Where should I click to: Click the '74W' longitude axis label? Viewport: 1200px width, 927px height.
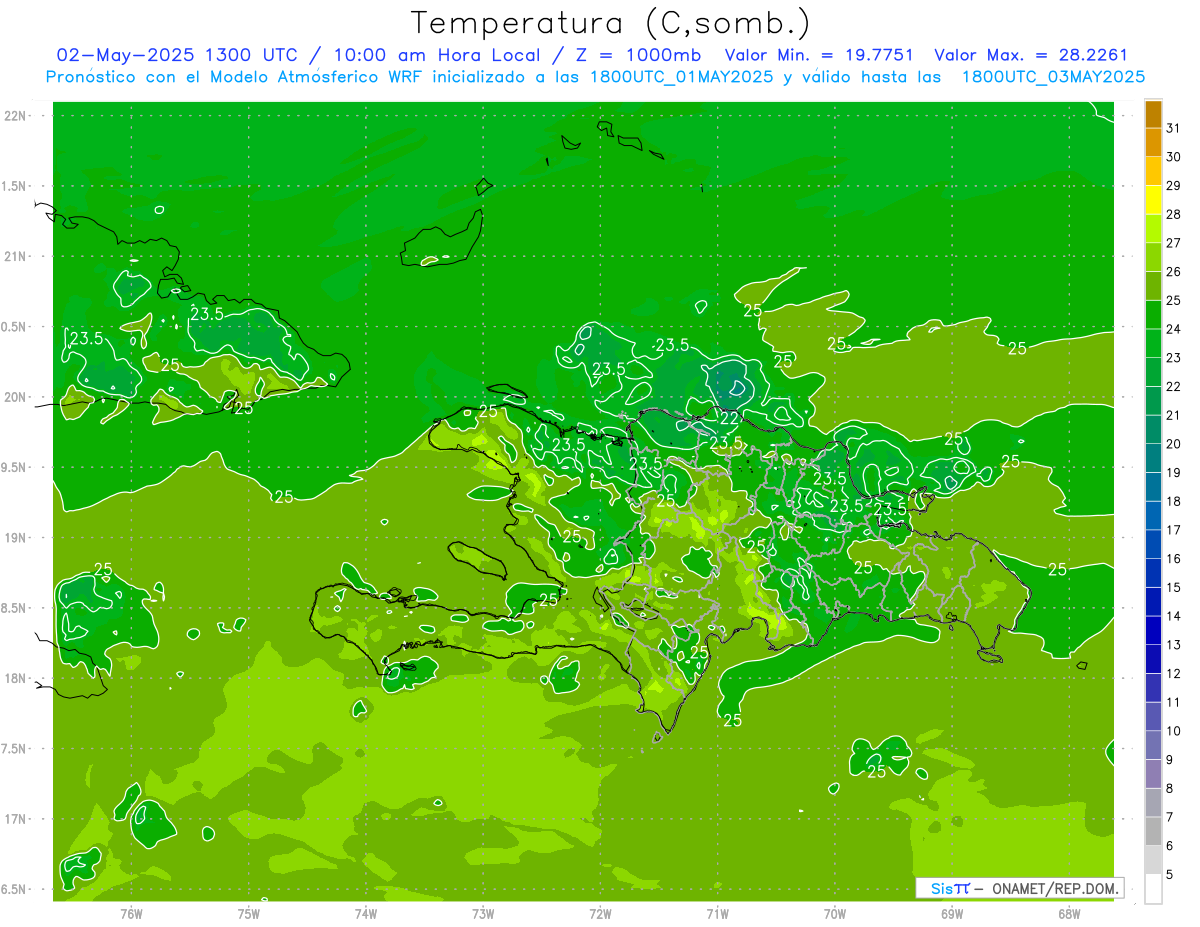[x=366, y=913]
